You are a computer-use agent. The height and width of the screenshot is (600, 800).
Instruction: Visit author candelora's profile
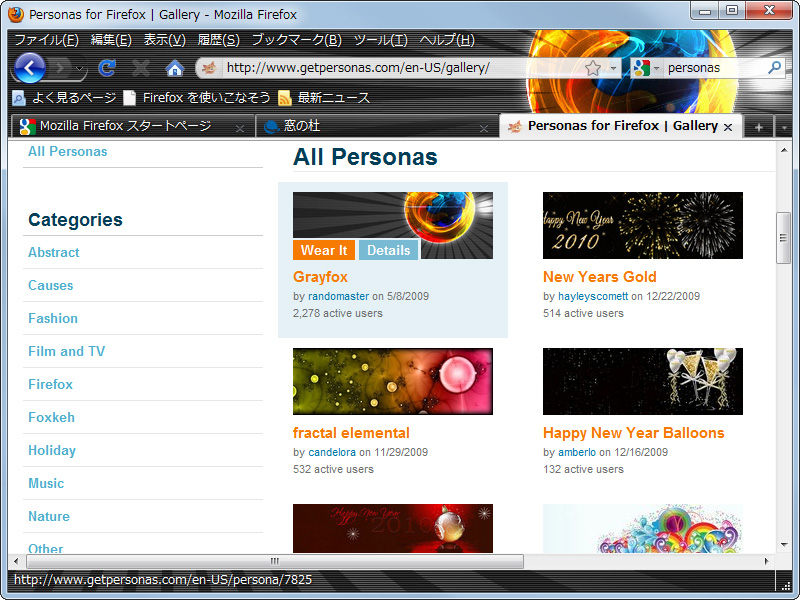click(332, 452)
